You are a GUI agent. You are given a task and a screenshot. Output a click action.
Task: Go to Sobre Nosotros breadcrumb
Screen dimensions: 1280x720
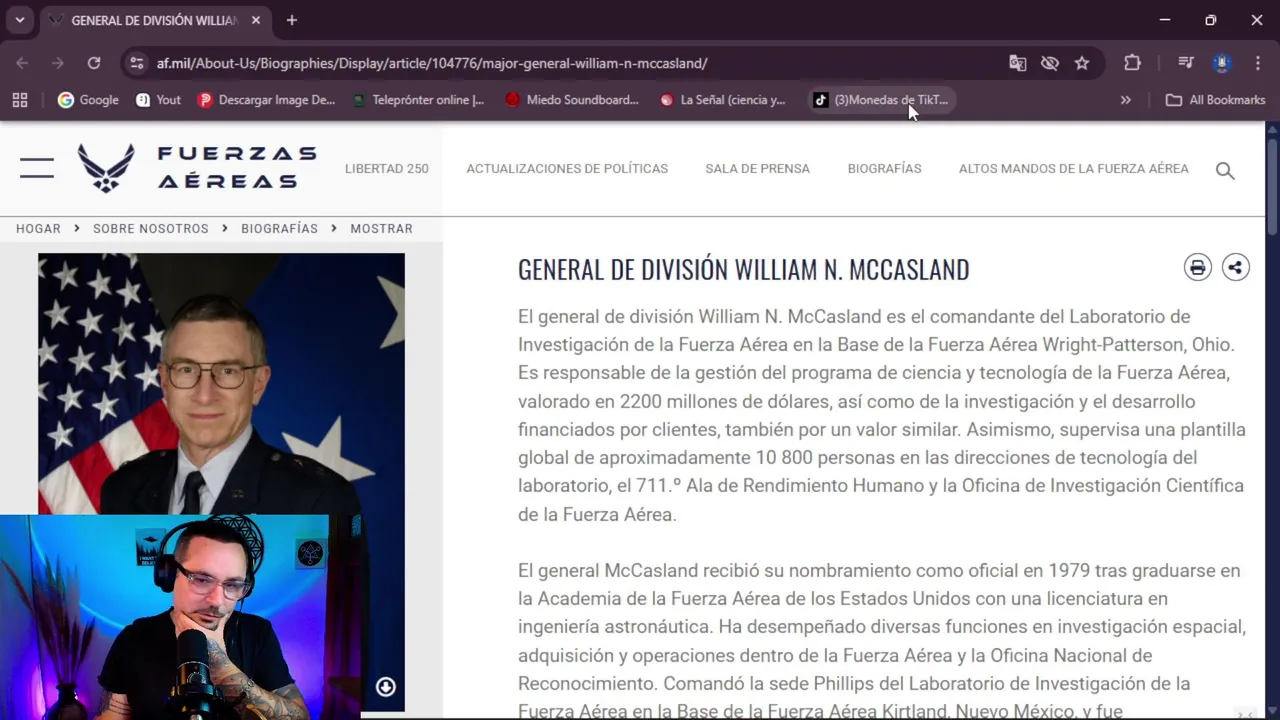coord(151,228)
